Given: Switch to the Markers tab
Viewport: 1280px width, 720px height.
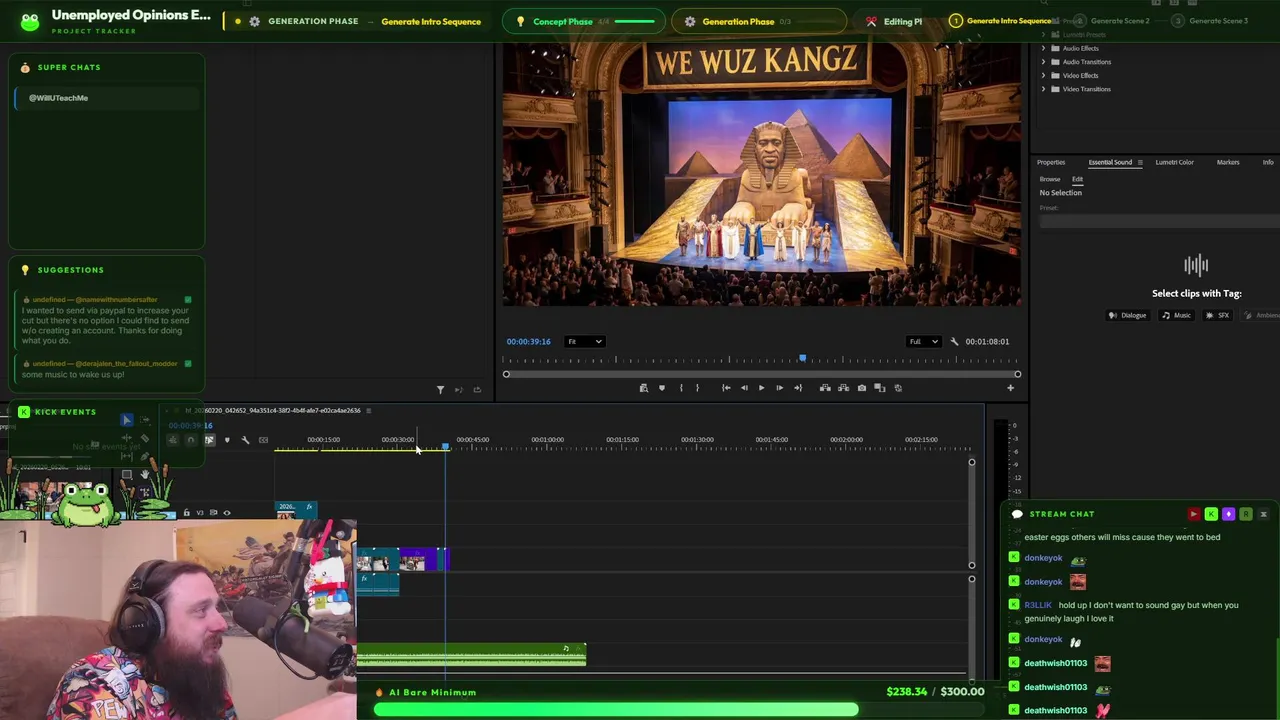Looking at the screenshot, I should 1227,162.
